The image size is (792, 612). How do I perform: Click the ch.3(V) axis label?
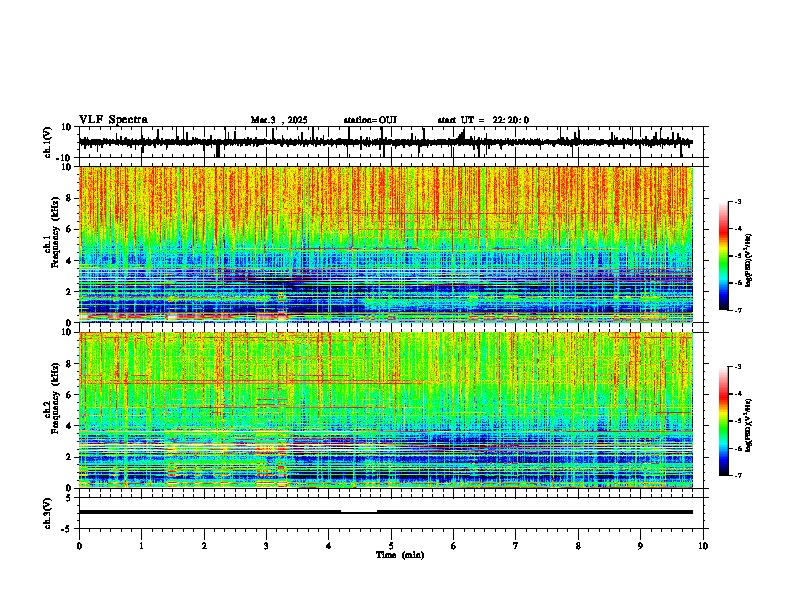click(48, 513)
